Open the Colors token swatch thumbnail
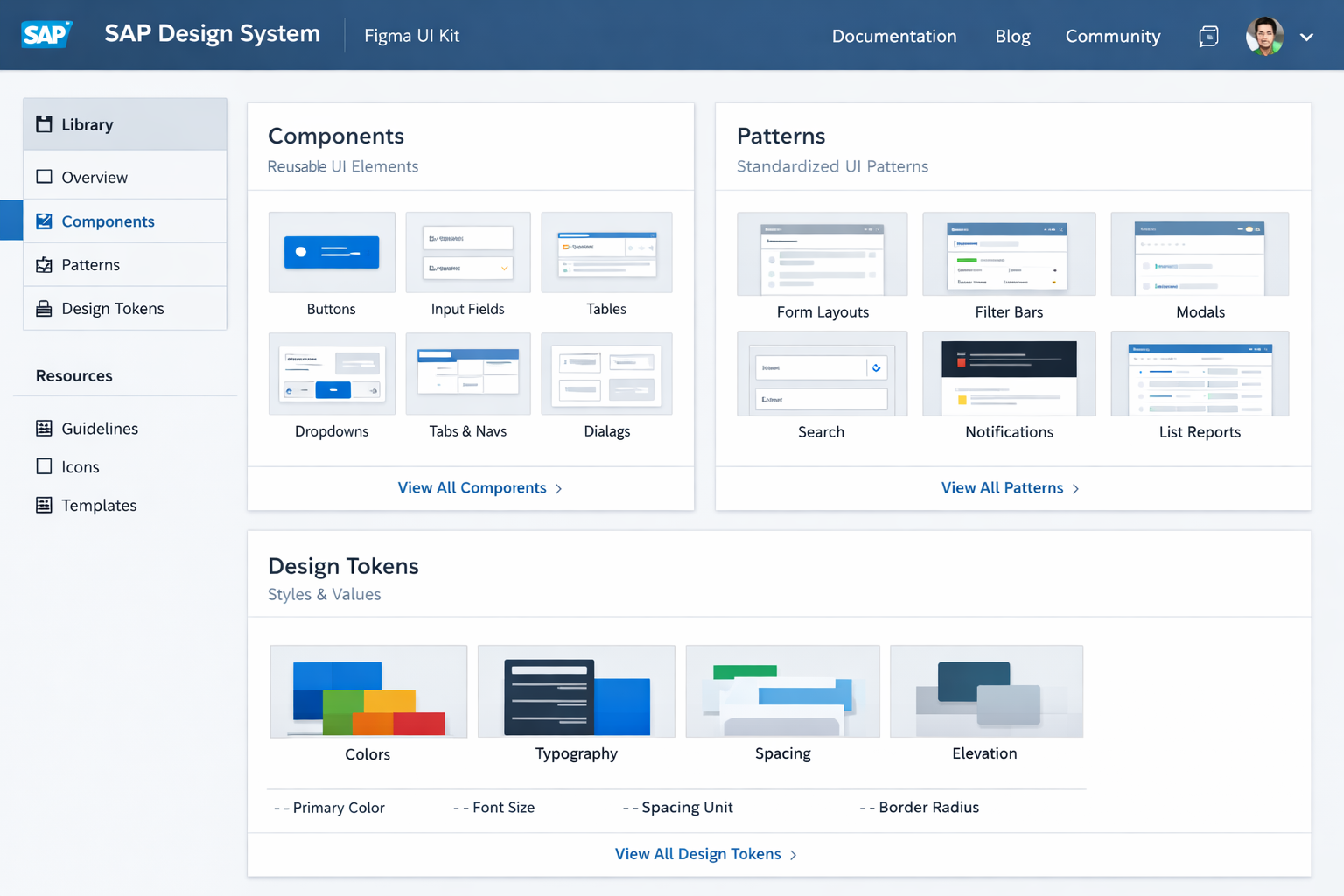Image resolution: width=1344 pixels, height=896 pixels. 368,691
